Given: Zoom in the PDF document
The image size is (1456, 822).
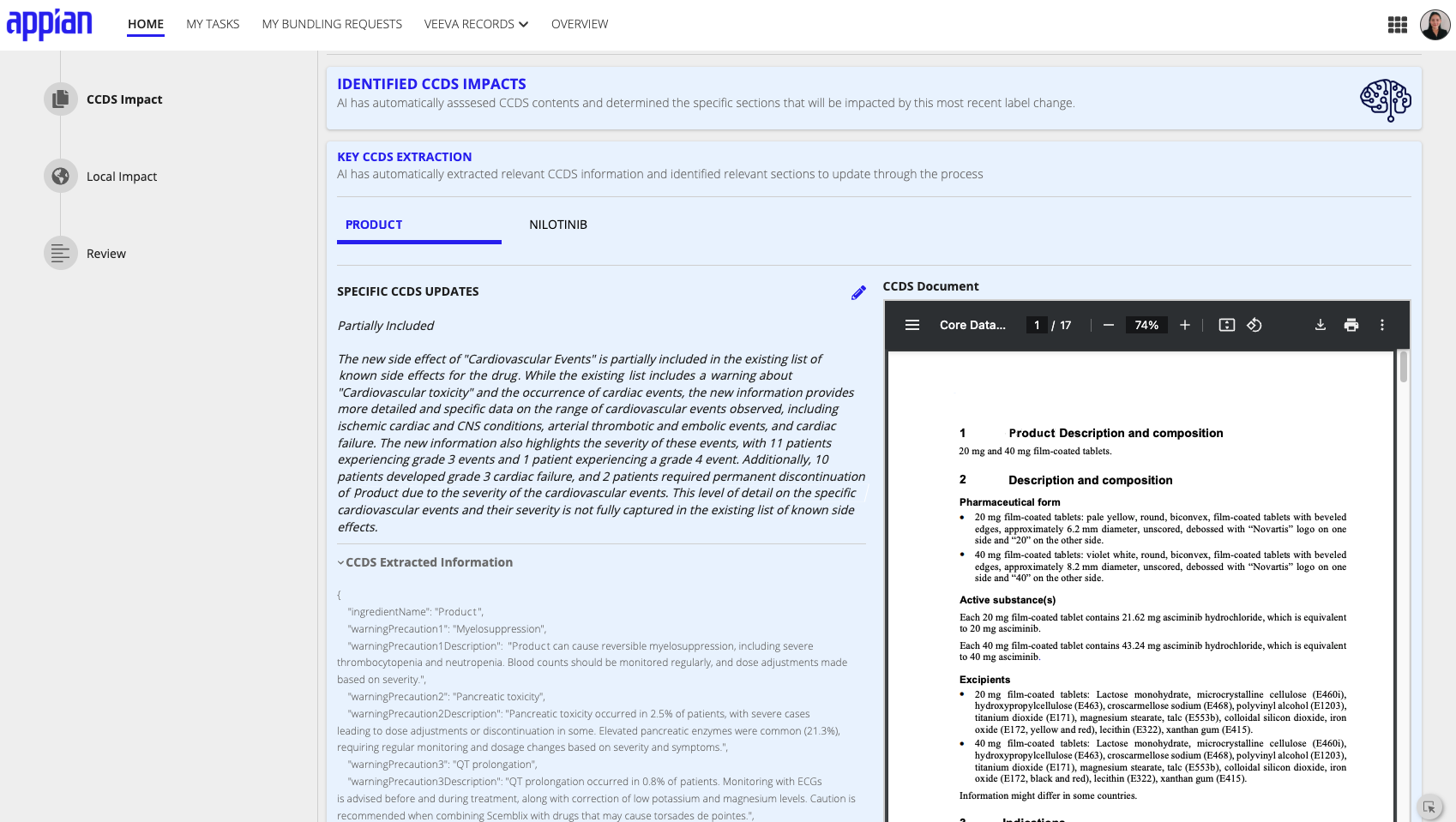Looking at the screenshot, I should [x=1185, y=325].
